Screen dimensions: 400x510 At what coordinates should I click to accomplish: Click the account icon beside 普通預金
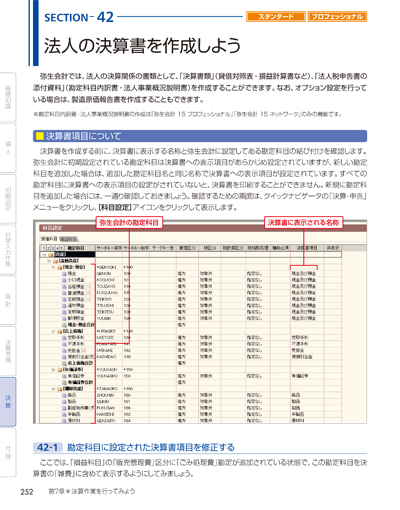(64, 293)
